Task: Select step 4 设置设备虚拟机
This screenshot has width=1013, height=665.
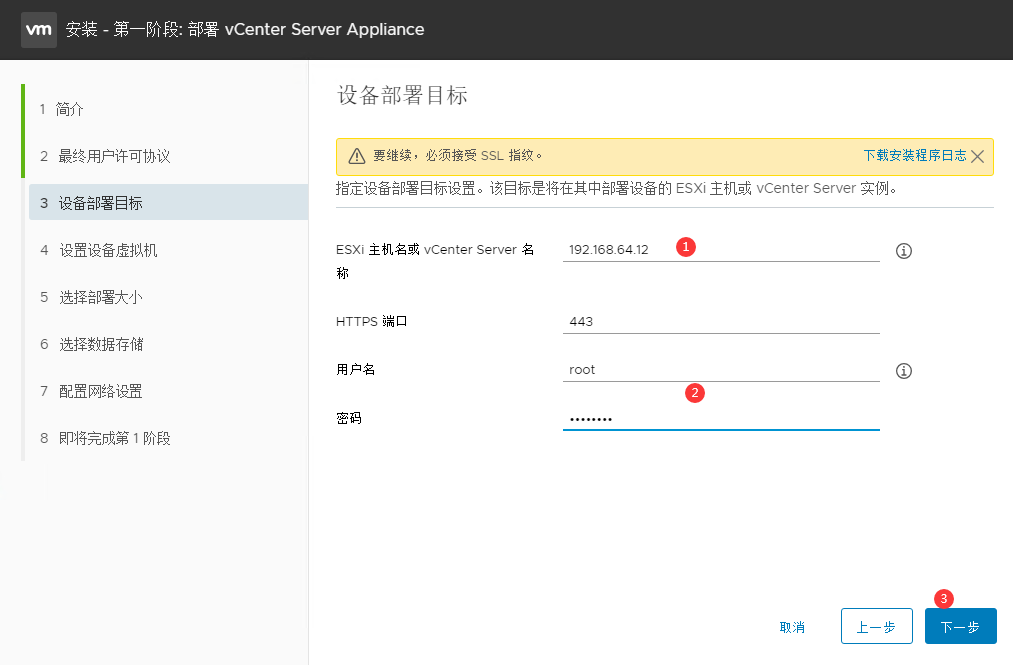Action: [x=107, y=250]
